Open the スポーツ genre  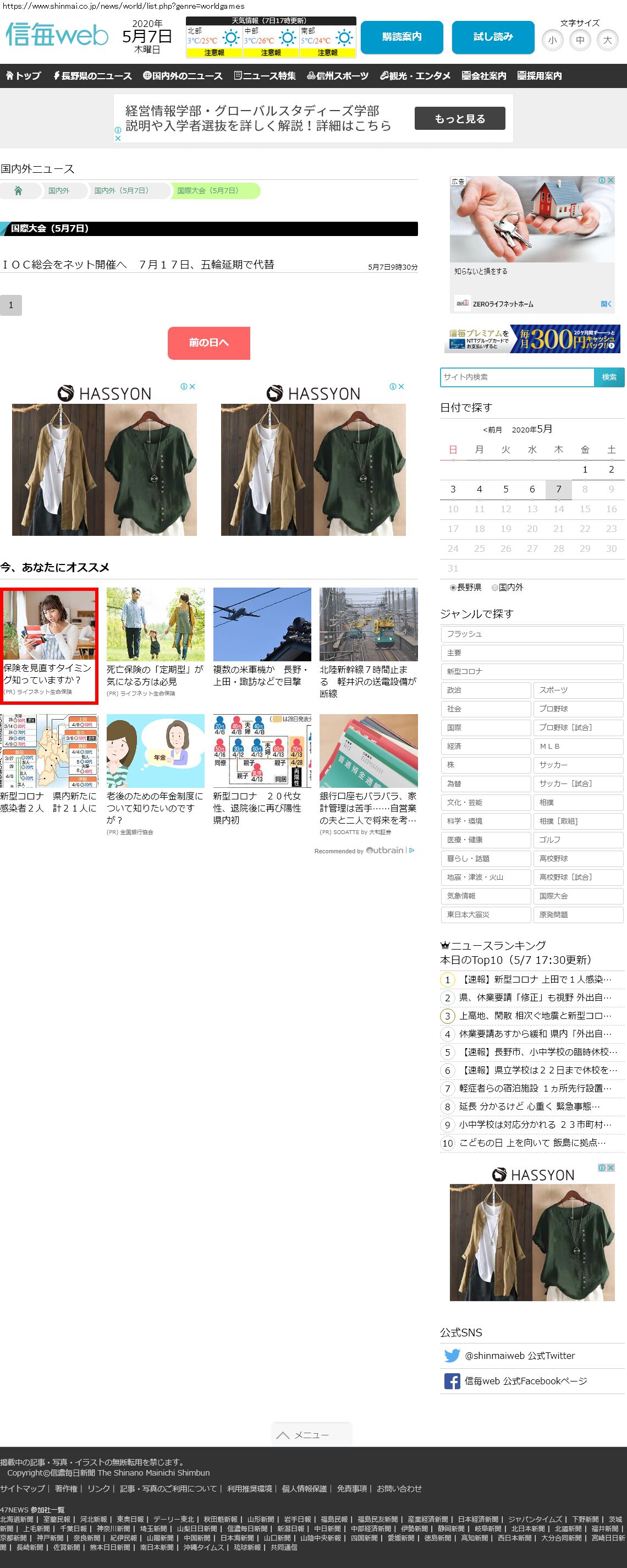click(x=577, y=690)
